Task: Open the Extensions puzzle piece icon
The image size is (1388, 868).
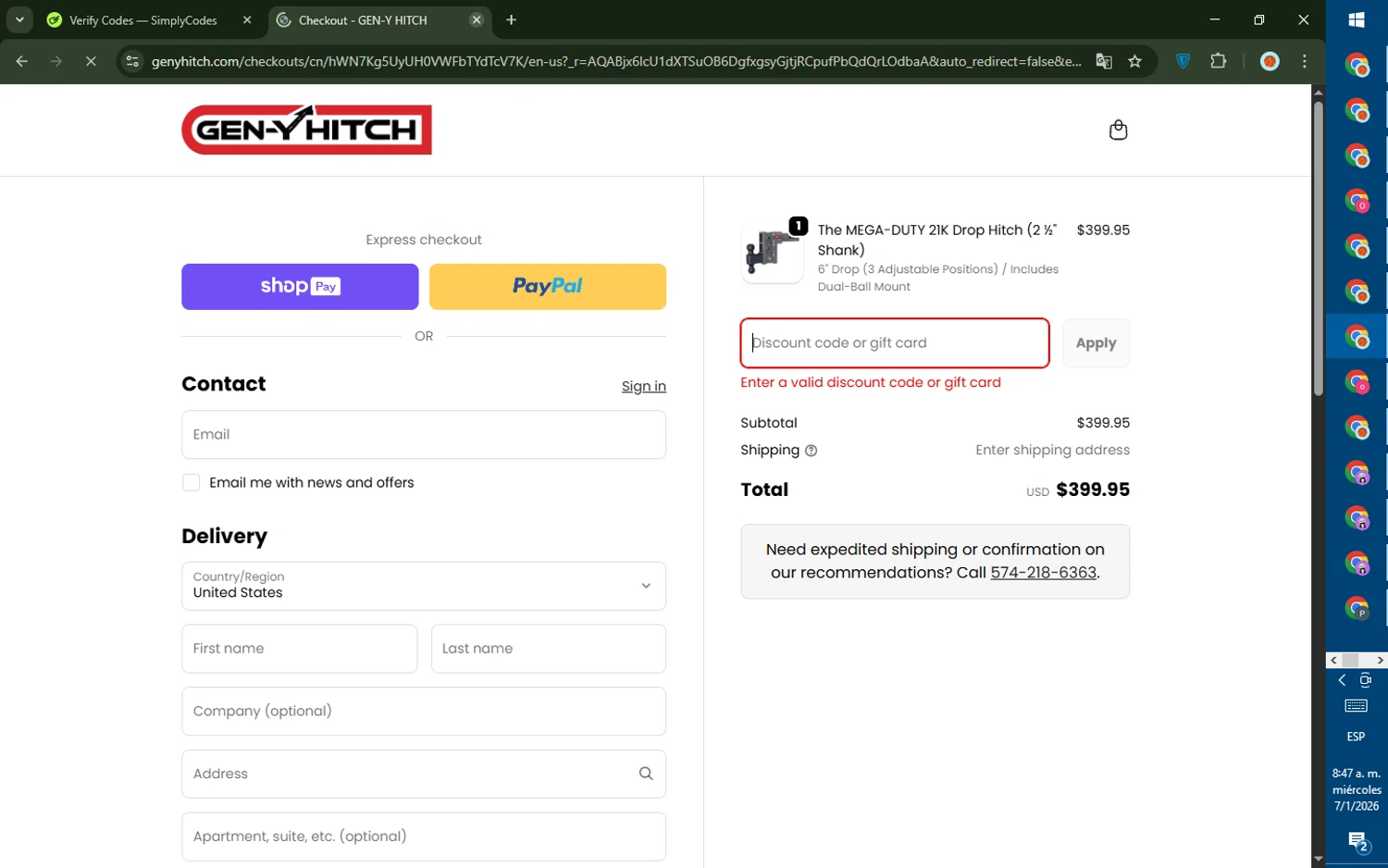Action: [x=1219, y=61]
